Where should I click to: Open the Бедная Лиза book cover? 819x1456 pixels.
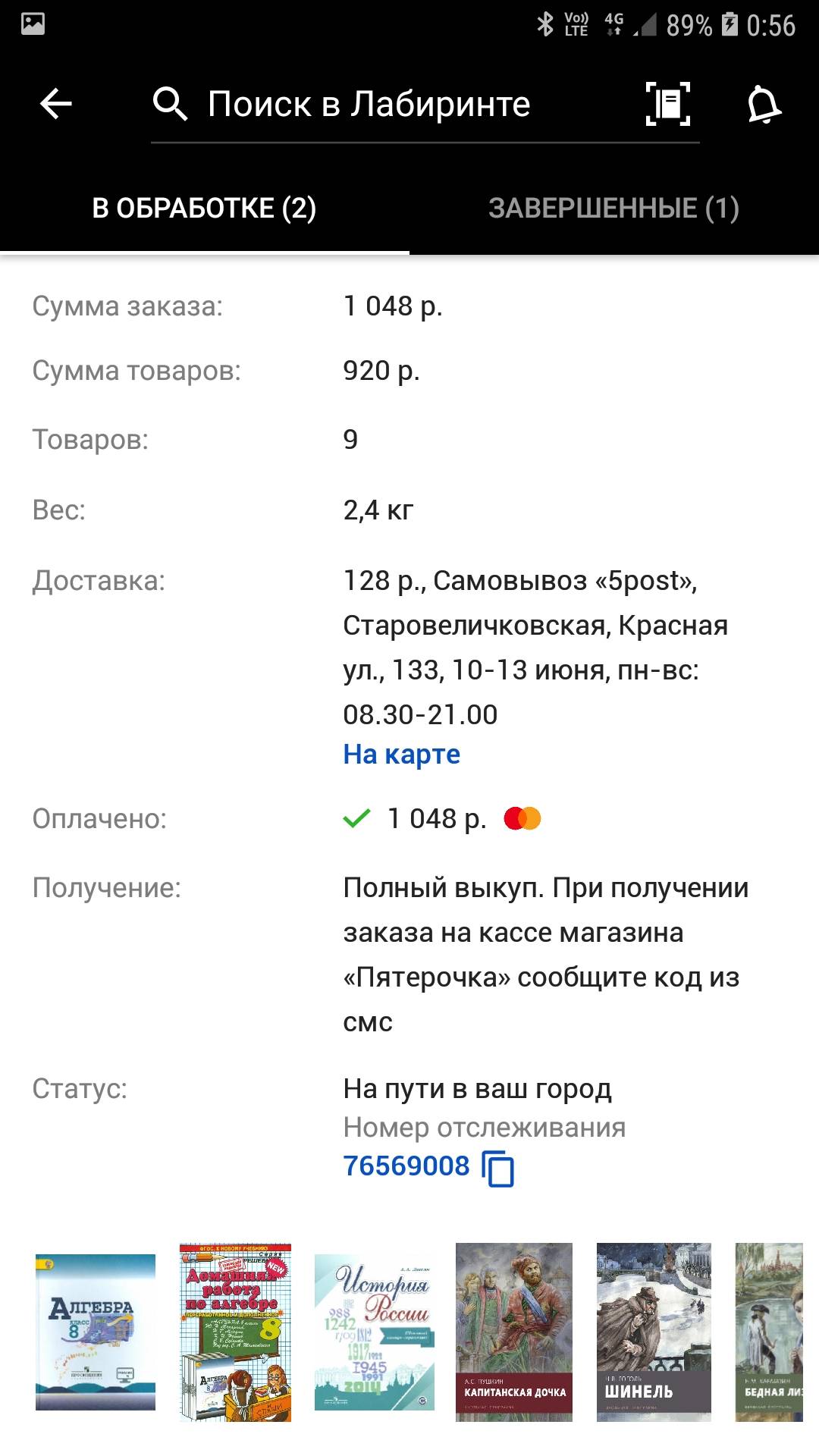(769, 1332)
